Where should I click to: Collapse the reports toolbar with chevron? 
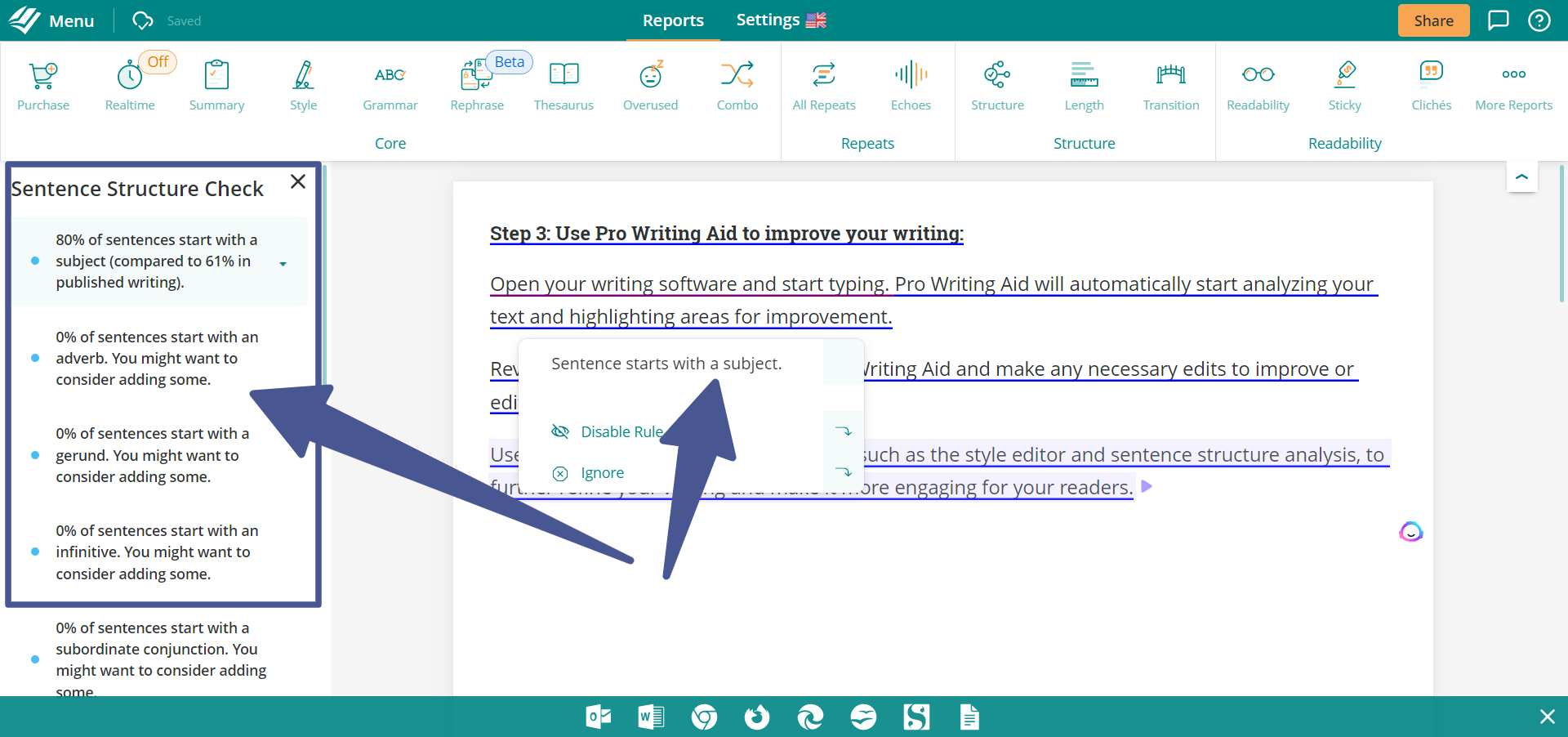pos(1521,176)
